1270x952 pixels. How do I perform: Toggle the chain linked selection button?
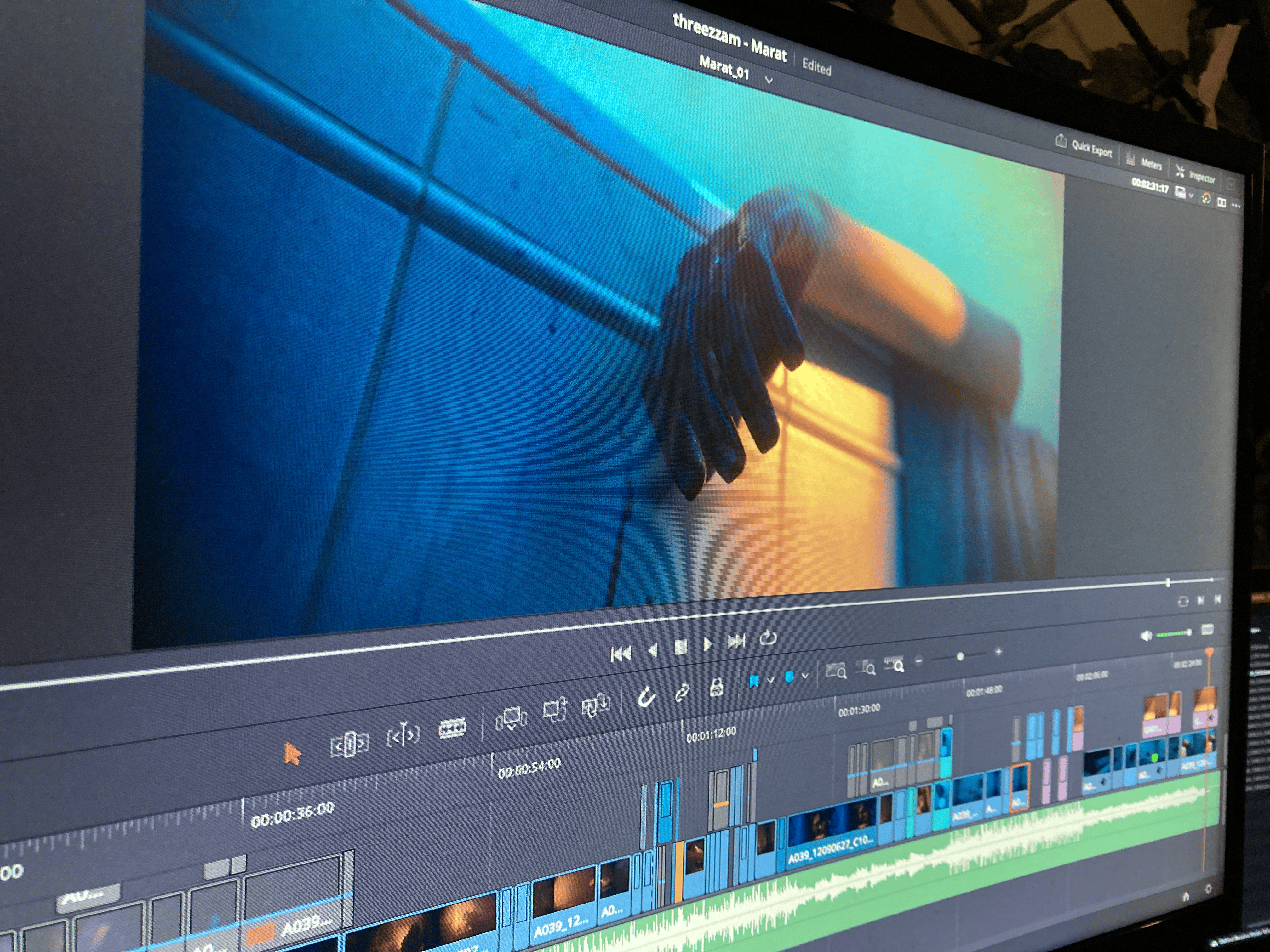682,692
